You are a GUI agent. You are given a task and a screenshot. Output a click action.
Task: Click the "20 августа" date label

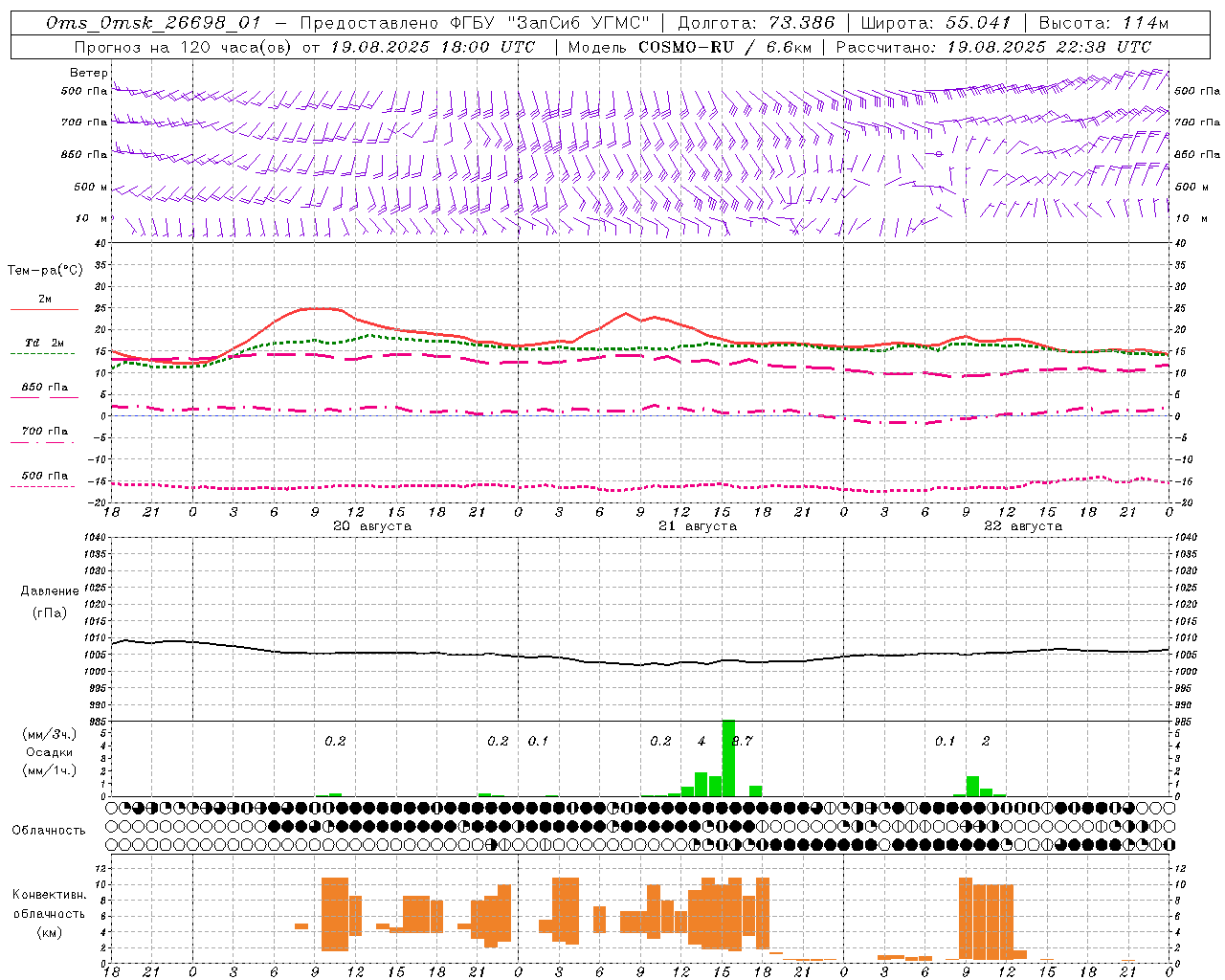click(372, 526)
